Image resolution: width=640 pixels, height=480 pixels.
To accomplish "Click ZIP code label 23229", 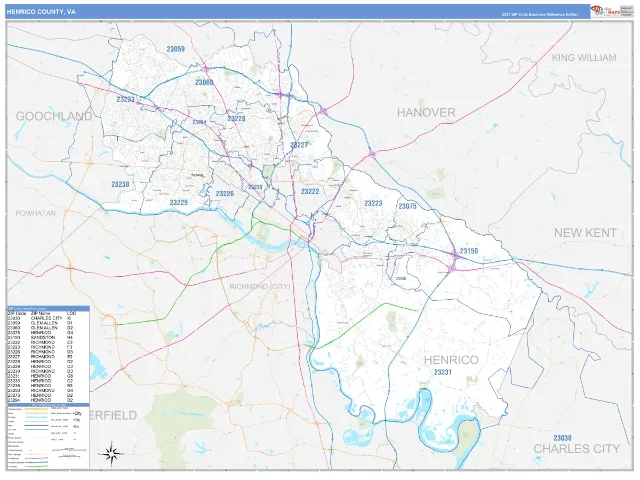I will pyautogui.click(x=179, y=202).
